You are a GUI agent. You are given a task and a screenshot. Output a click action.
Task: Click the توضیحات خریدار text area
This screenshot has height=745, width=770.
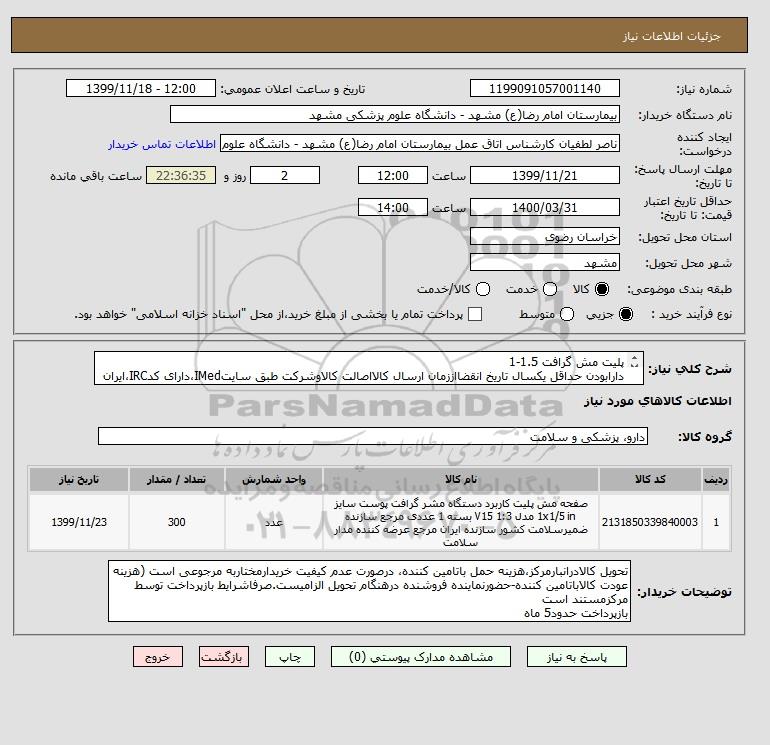point(369,591)
